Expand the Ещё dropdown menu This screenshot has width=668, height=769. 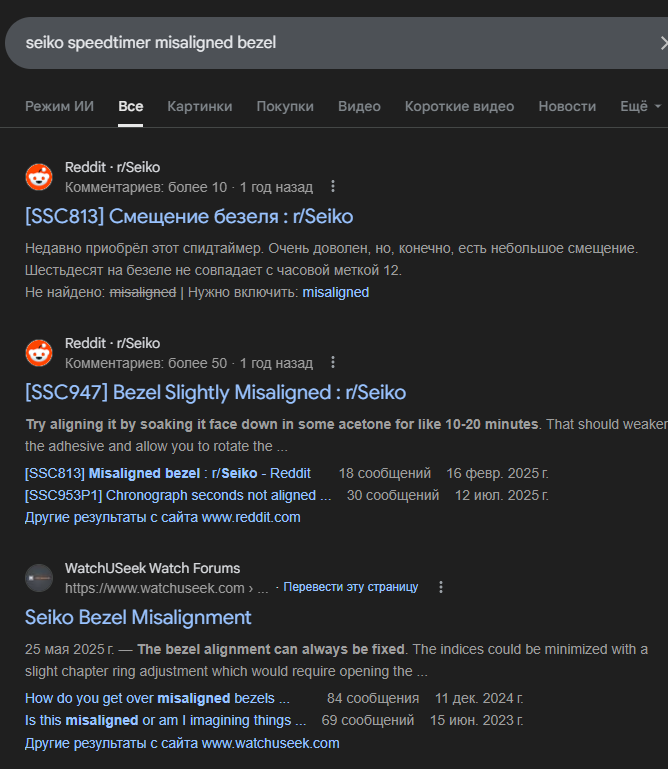coord(641,106)
